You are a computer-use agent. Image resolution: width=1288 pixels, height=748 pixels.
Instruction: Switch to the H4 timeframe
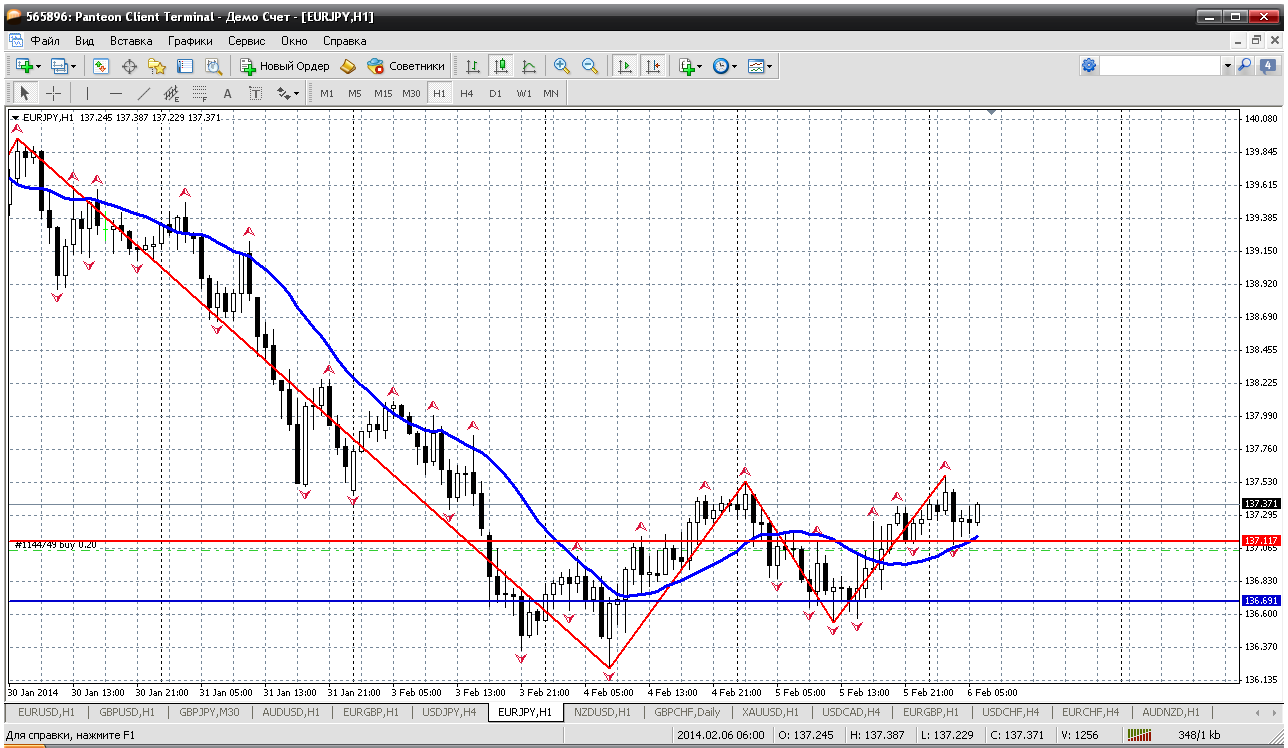pos(467,93)
